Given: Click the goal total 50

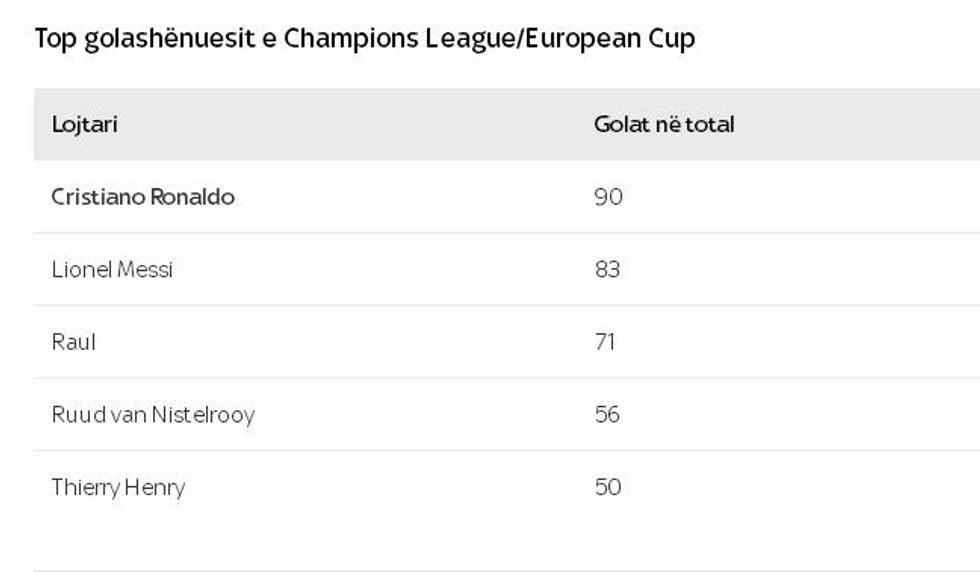Looking at the screenshot, I should tap(608, 487).
